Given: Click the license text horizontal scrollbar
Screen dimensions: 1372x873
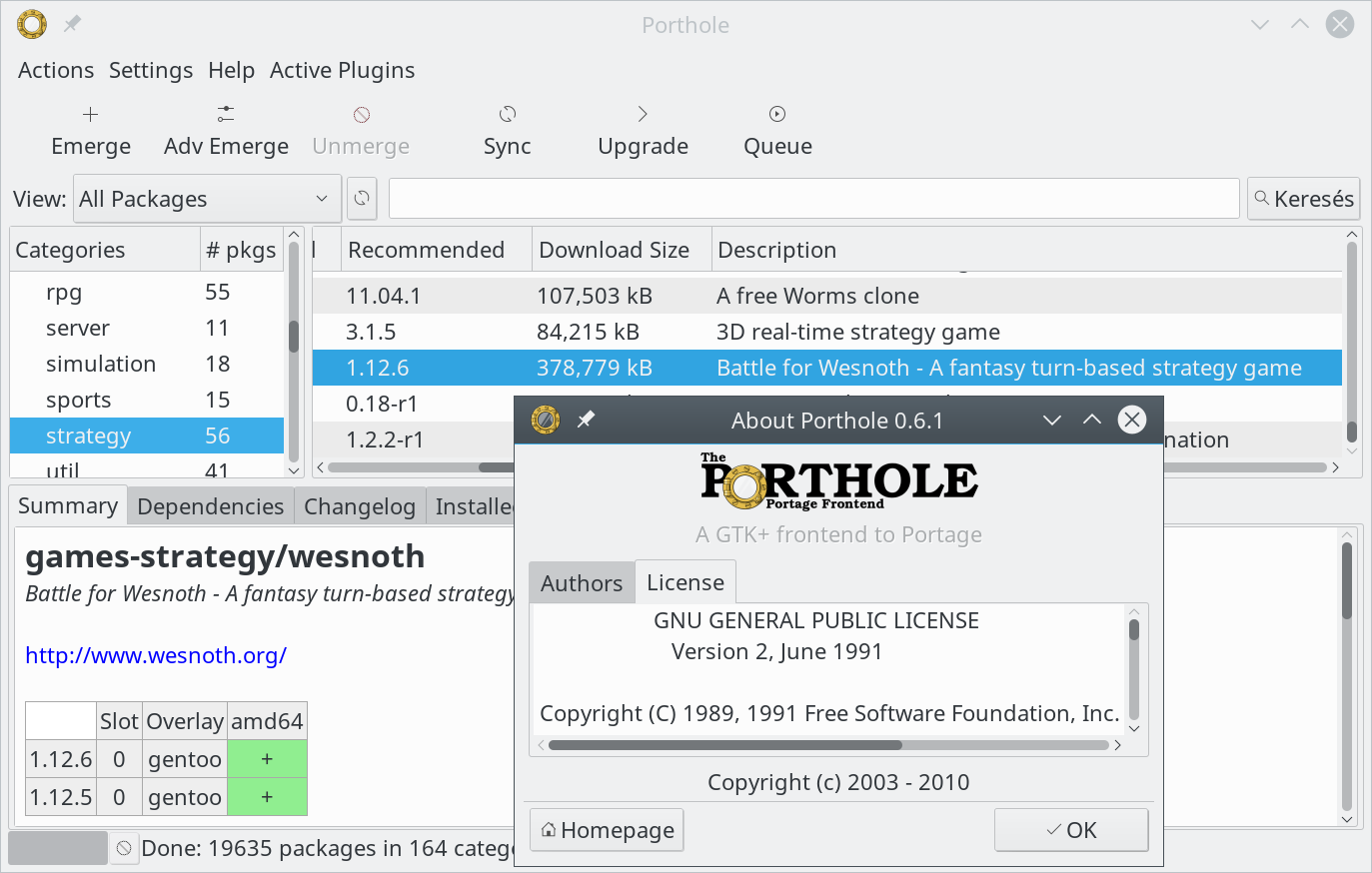Looking at the screenshot, I should [724, 744].
